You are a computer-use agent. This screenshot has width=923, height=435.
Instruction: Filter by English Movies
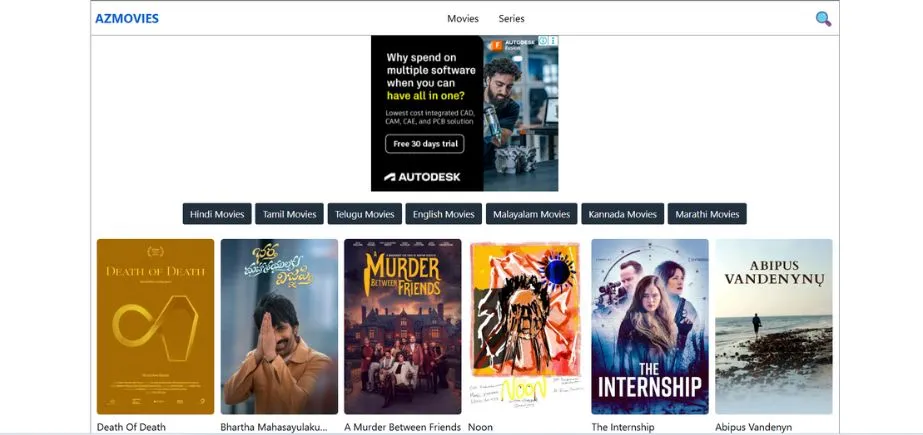tap(444, 214)
